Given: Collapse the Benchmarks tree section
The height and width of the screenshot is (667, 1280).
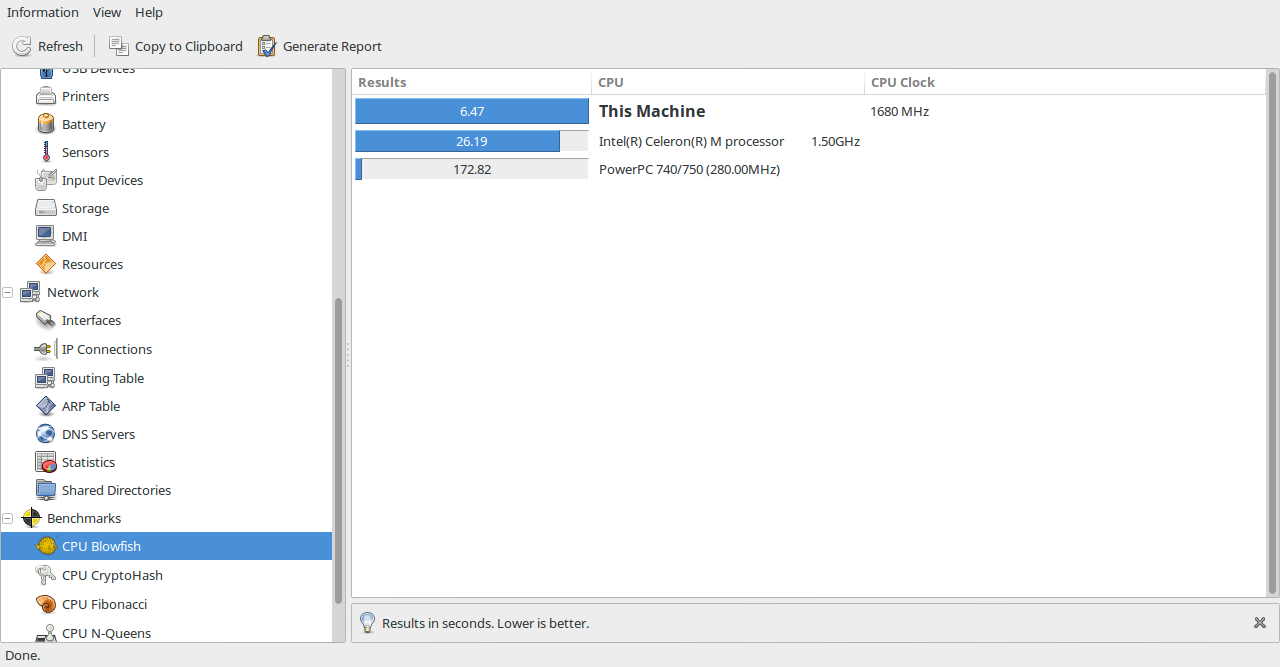Looking at the screenshot, I should click(x=8, y=519).
